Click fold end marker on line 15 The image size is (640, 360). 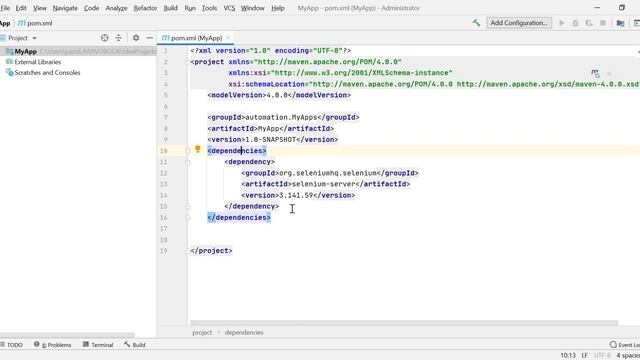point(188,207)
